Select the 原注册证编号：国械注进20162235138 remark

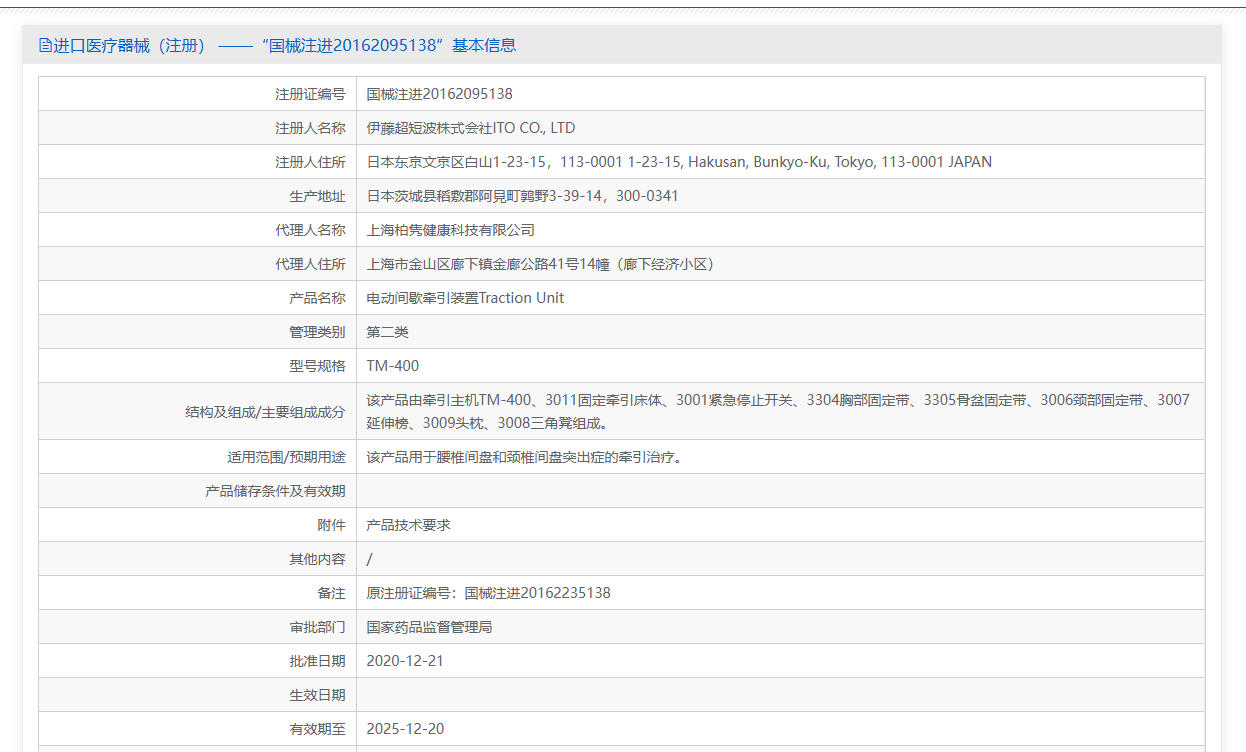tap(488, 593)
